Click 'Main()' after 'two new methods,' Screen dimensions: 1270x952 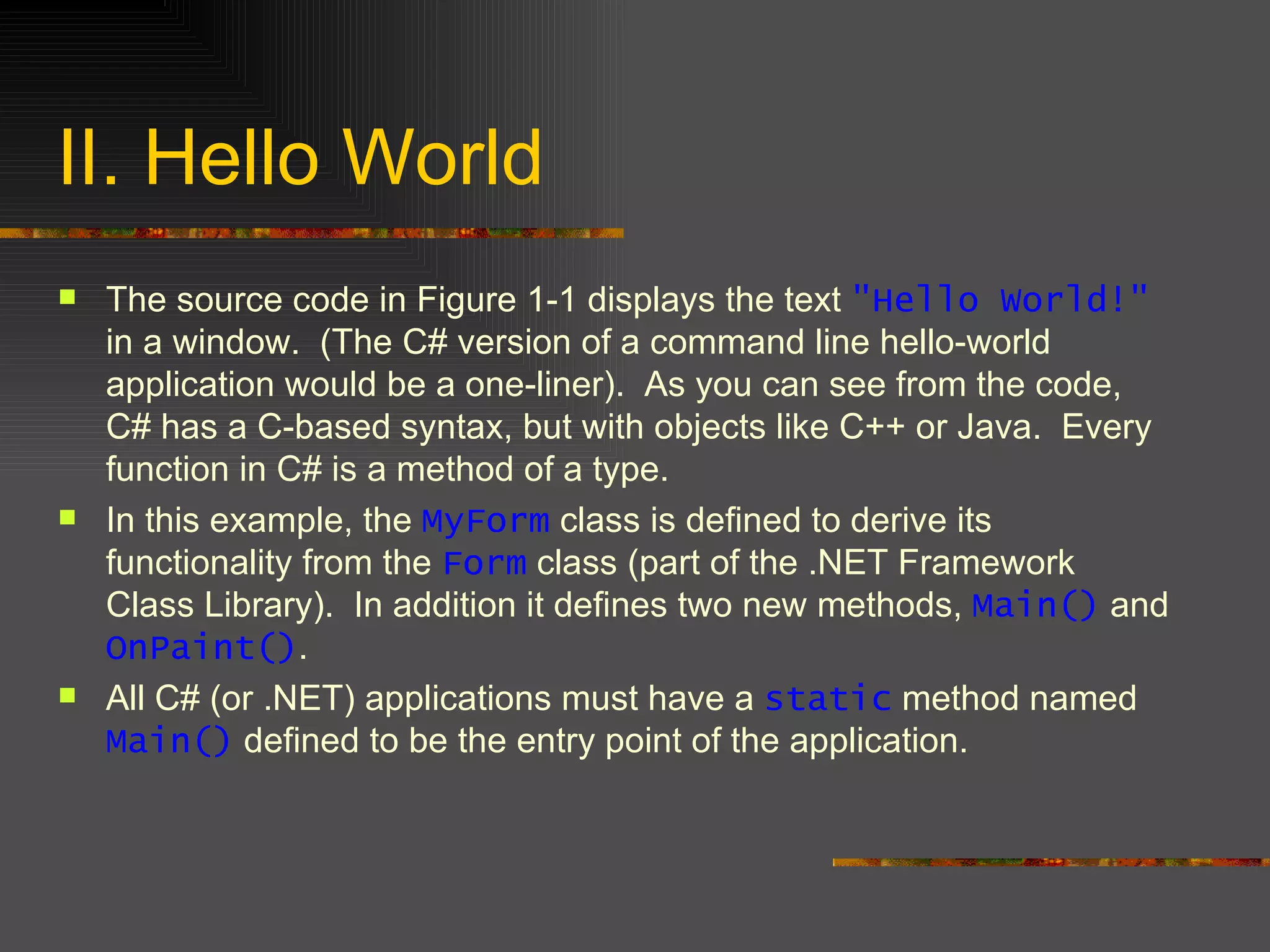[x=1034, y=606]
